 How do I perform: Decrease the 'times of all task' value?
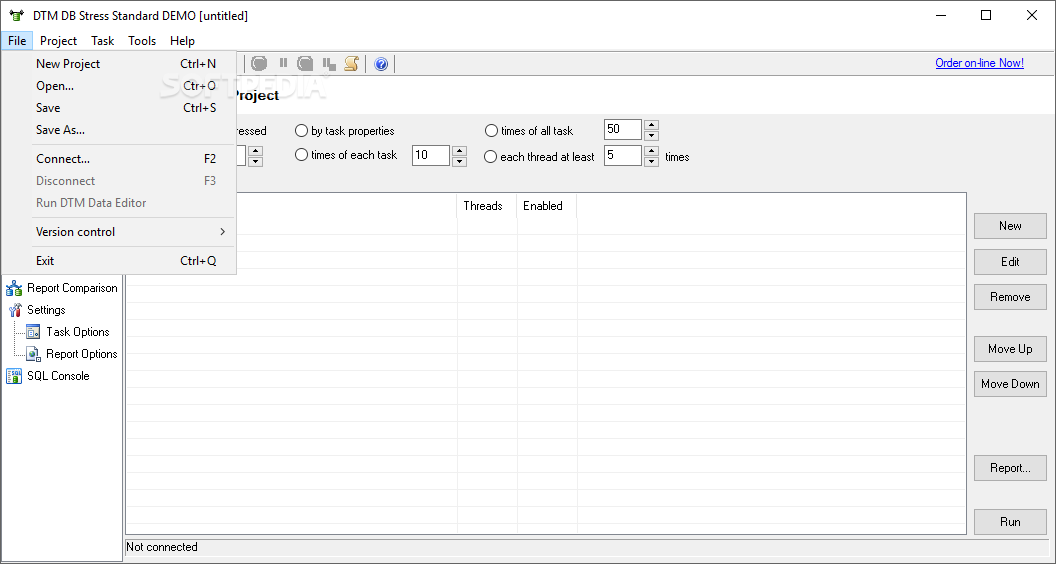(651, 135)
